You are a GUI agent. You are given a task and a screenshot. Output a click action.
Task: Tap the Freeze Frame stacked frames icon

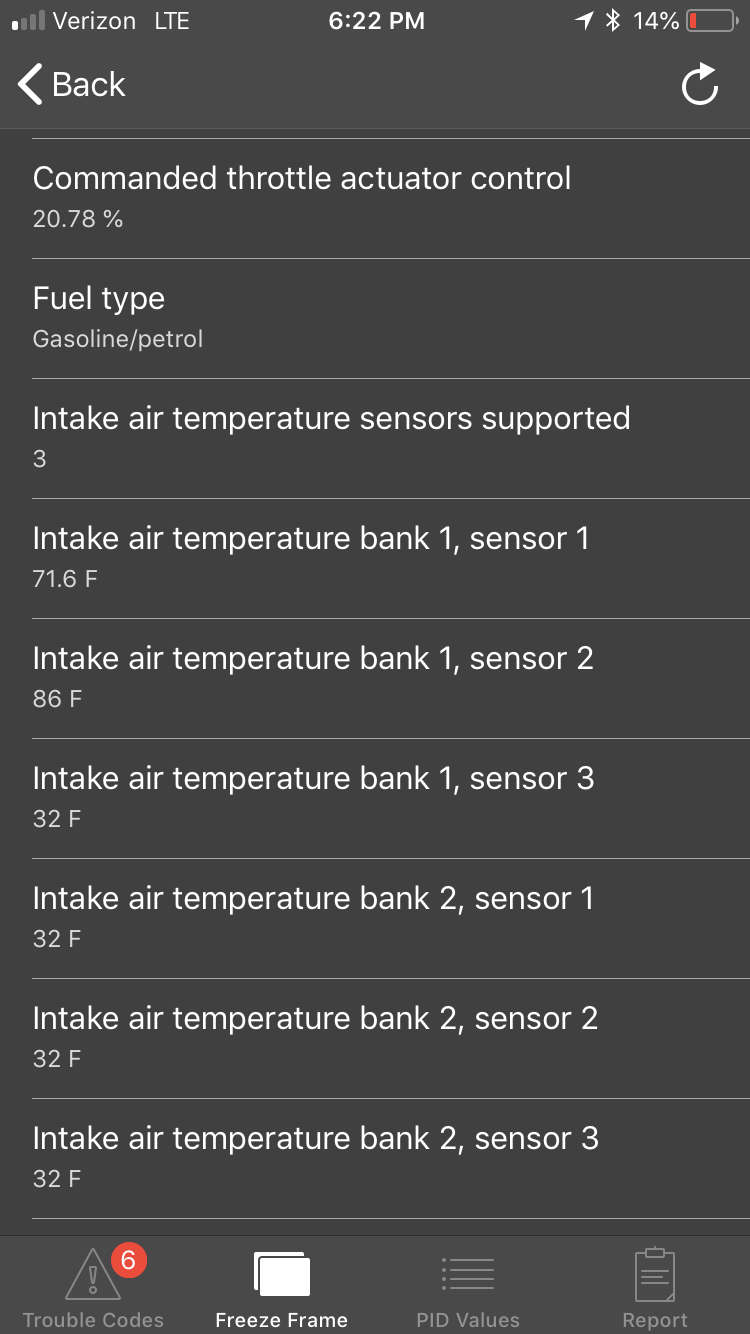(x=282, y=1275)
